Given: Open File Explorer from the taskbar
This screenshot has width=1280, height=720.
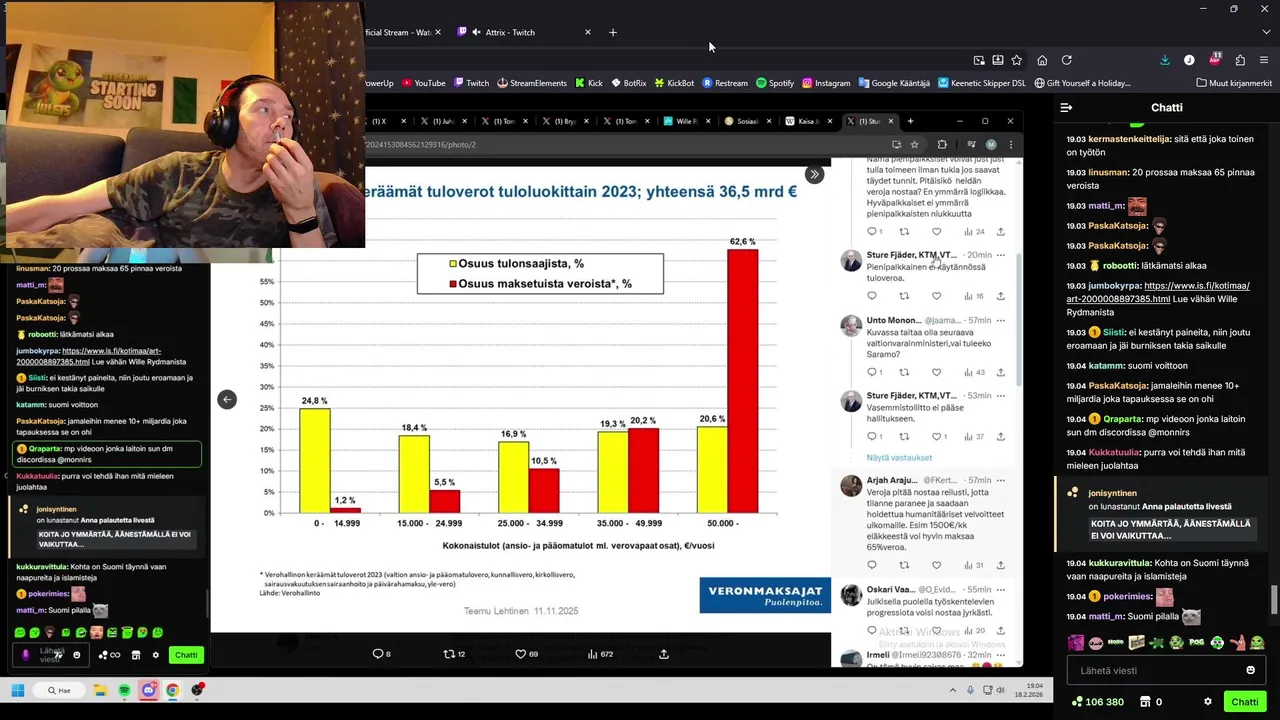Looking at the screenshot, I should [x=100, y=690].
